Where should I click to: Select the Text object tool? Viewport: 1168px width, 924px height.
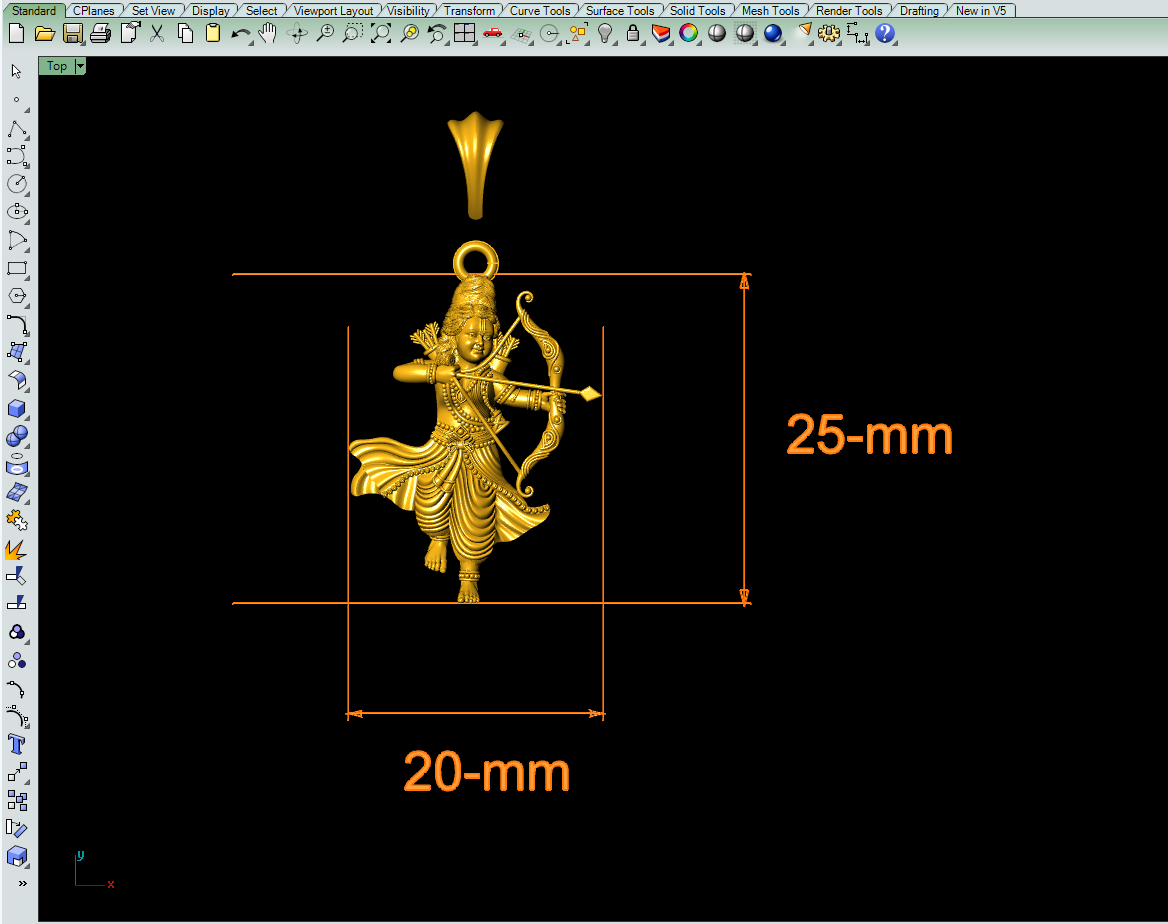17,744
